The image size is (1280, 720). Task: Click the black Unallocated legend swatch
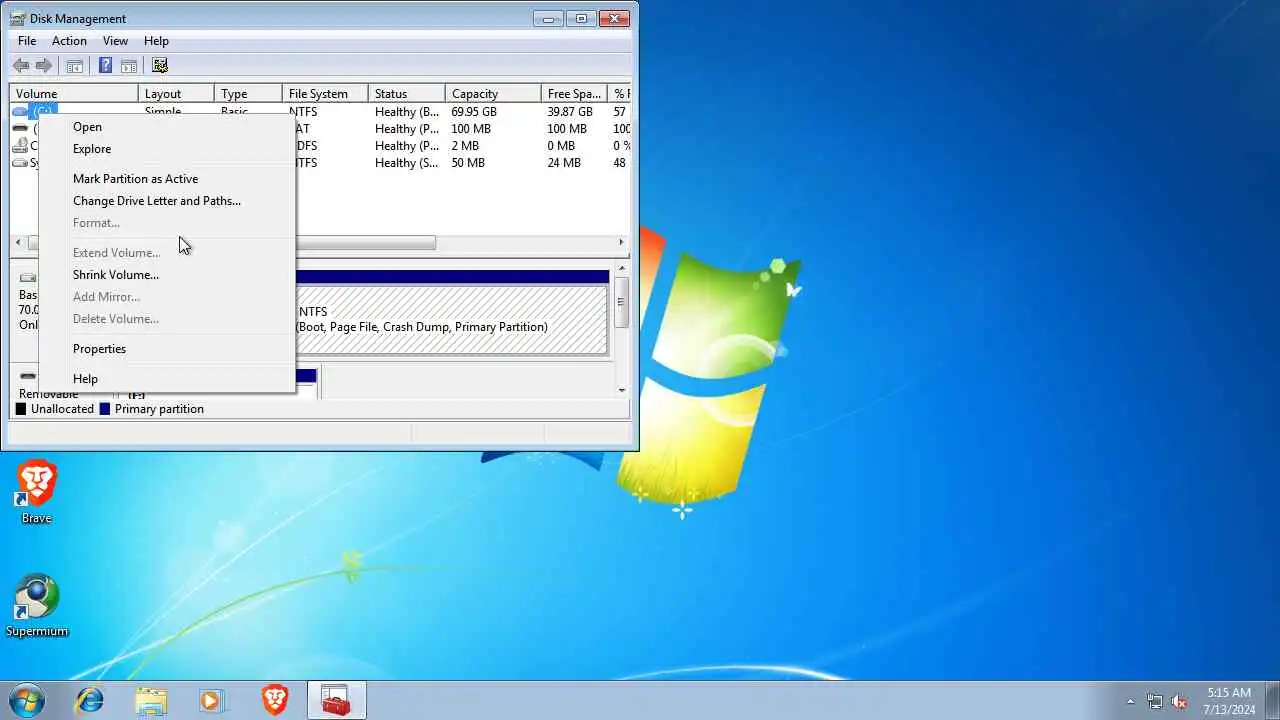(x=21, y=409)
